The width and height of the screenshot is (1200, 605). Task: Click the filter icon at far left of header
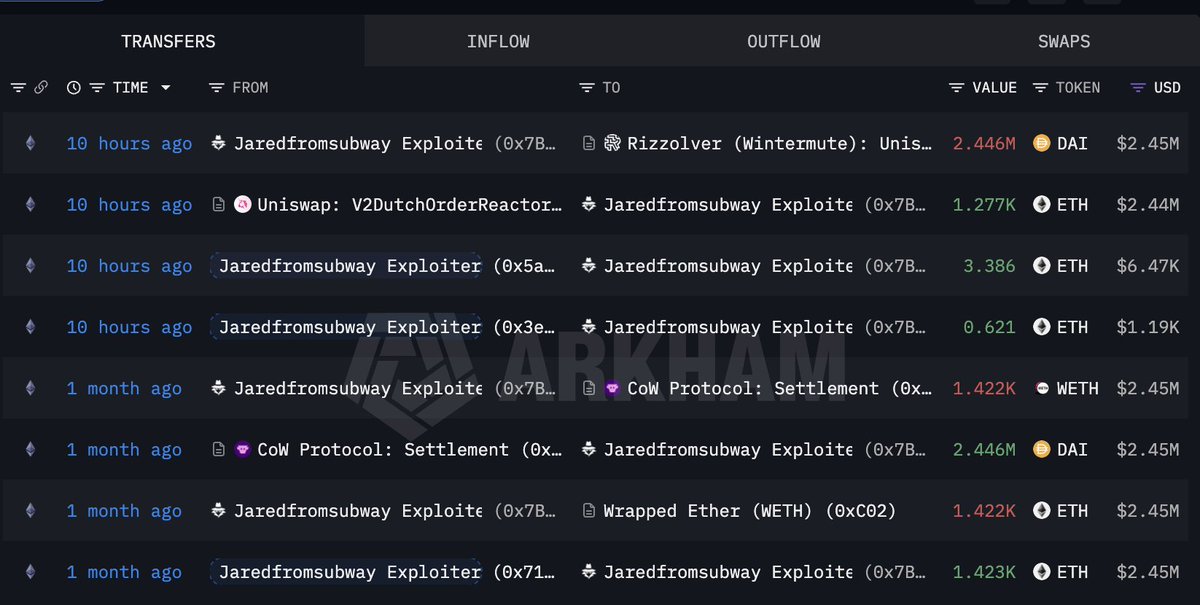point(18,88)
